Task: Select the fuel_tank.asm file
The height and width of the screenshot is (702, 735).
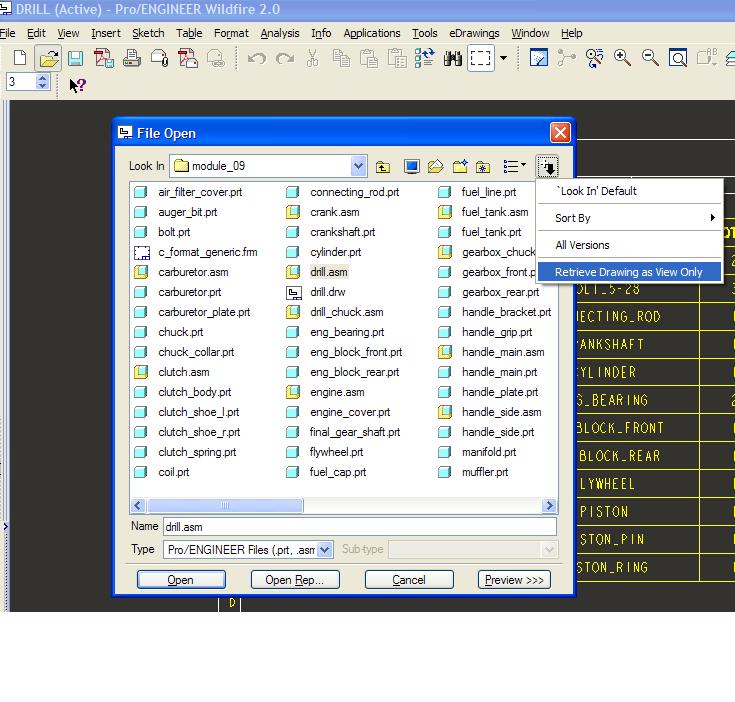Action: pos(483,212)
